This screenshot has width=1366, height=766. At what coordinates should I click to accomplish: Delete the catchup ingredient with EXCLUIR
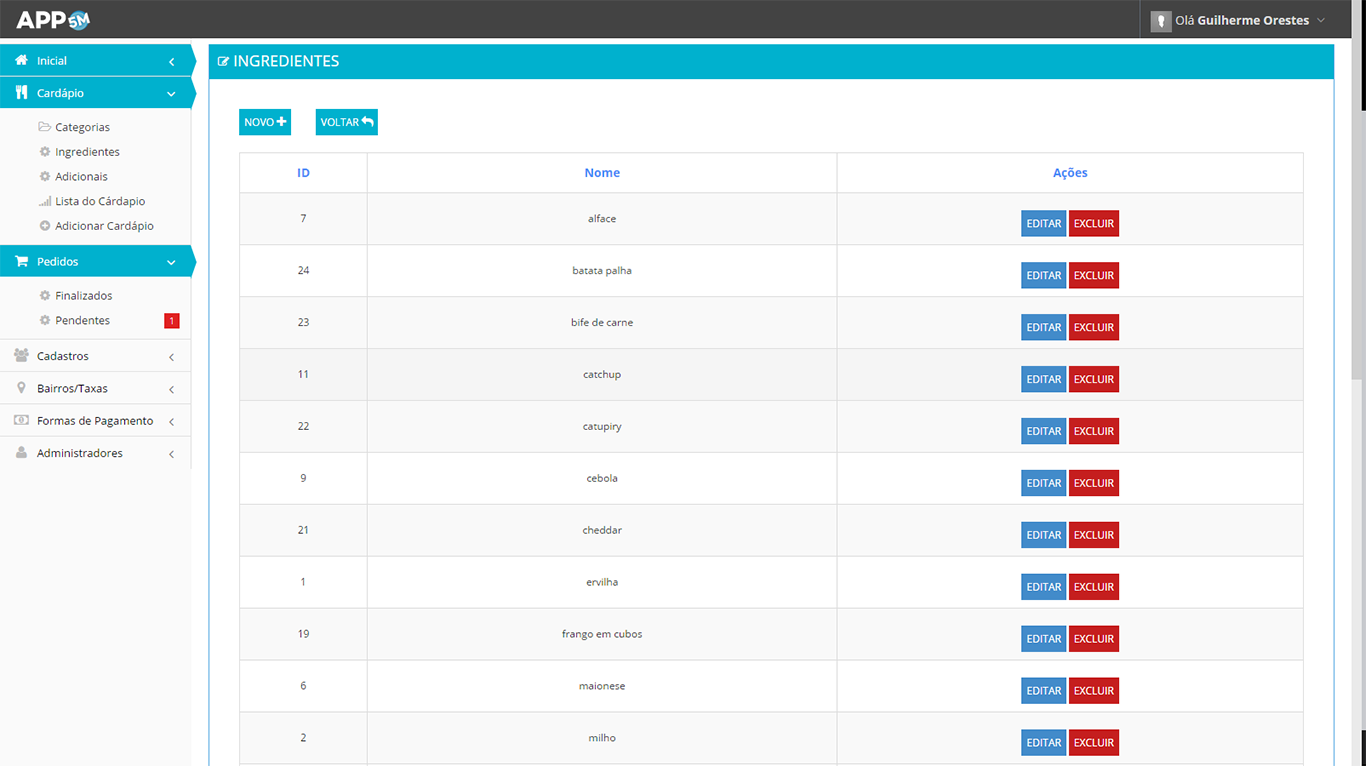pyautogui.click(x=1093, y=379)
